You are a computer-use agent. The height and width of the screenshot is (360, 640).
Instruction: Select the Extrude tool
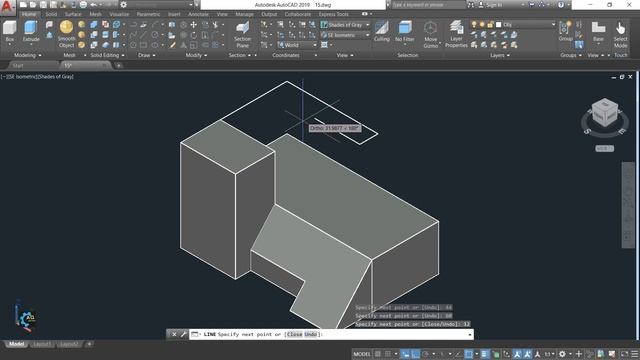pyautogui.click(x=31, y=31)
